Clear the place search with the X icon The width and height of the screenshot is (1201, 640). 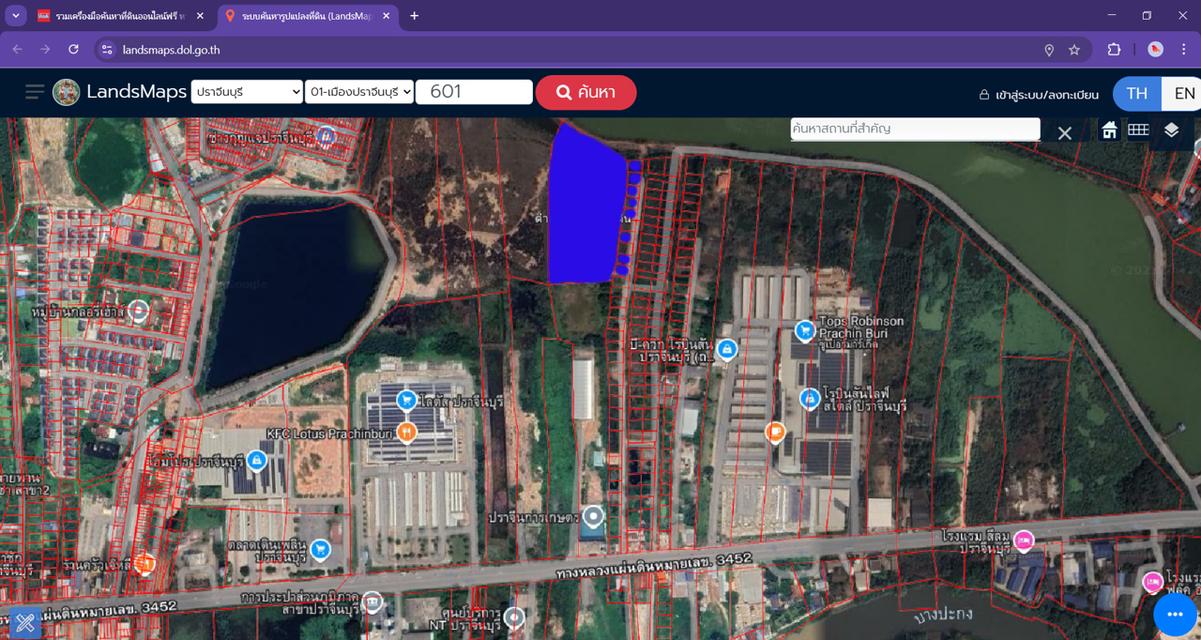(x=1065, y=132)
